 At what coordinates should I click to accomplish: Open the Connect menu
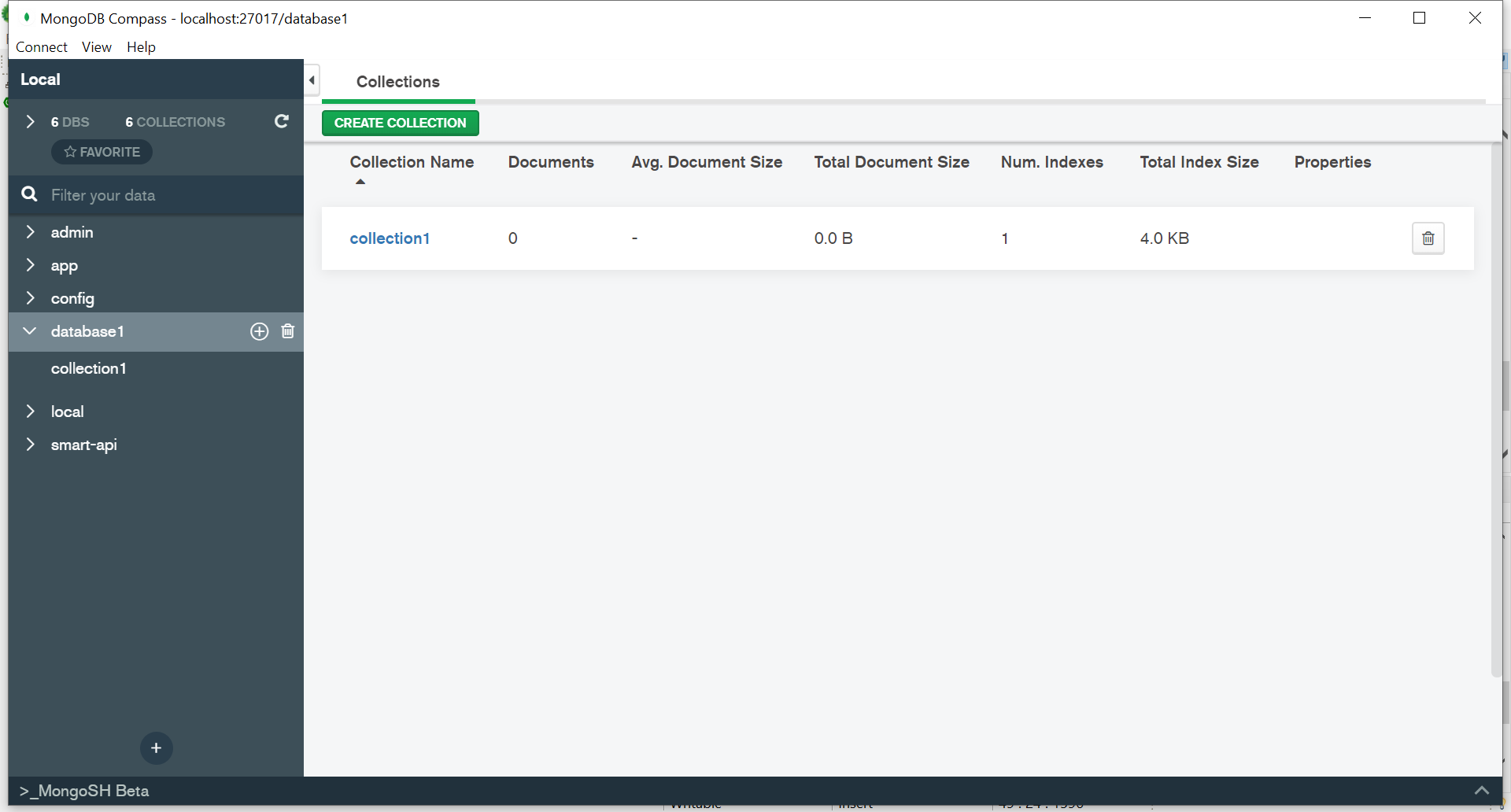(x=42, y=47)
